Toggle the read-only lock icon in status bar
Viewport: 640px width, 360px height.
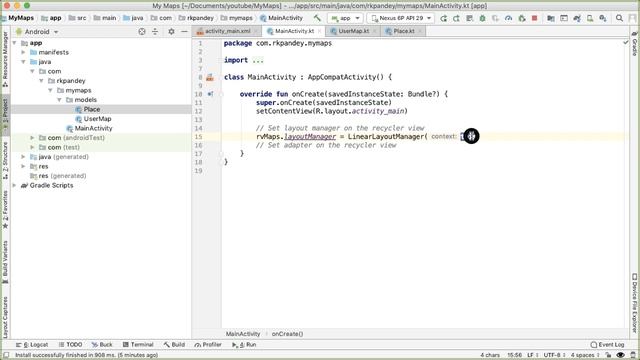[x=608, y=355]
